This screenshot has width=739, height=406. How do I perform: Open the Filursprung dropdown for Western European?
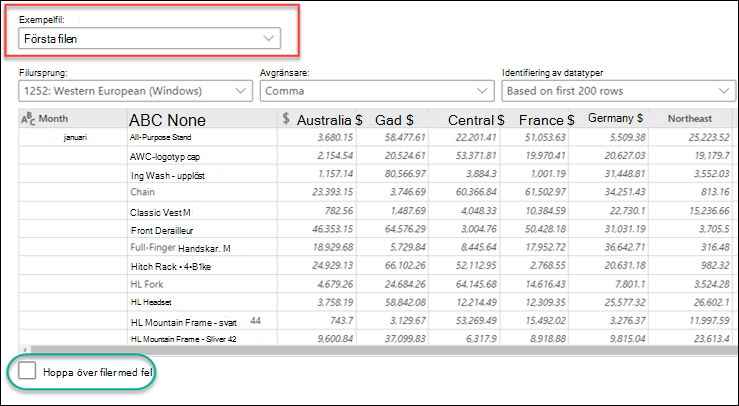pyautogui.click(x=135, y=91)
